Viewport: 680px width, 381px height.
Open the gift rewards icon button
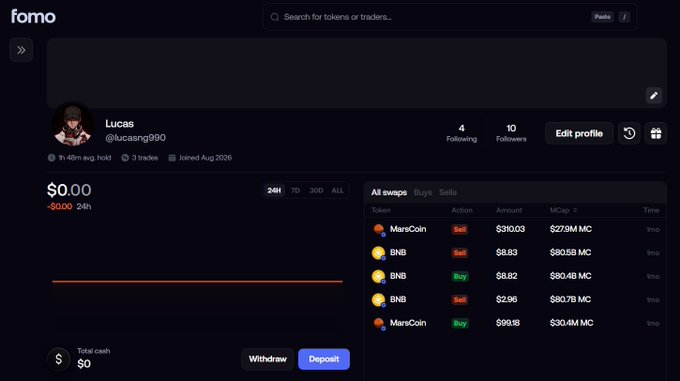pos(656,133)
